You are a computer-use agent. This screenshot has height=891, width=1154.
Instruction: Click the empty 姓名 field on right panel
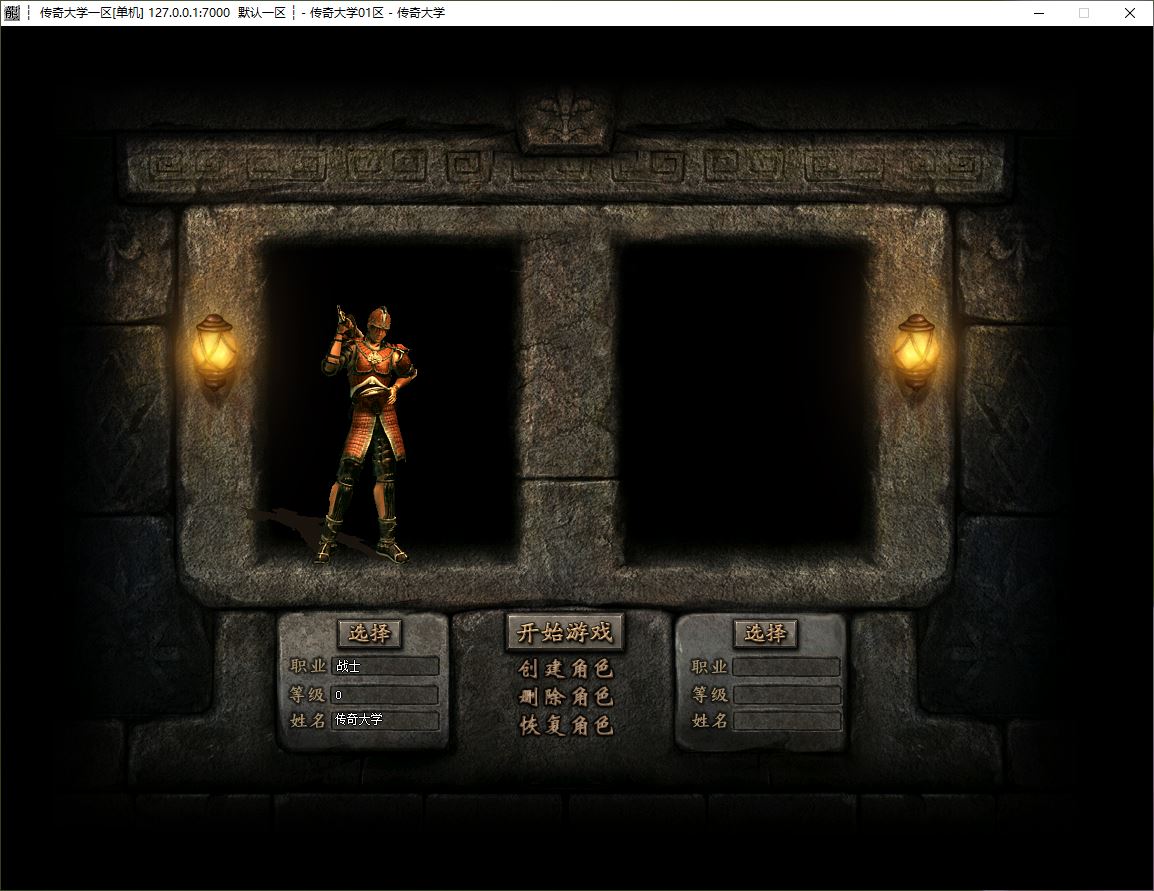coord(786,720)
